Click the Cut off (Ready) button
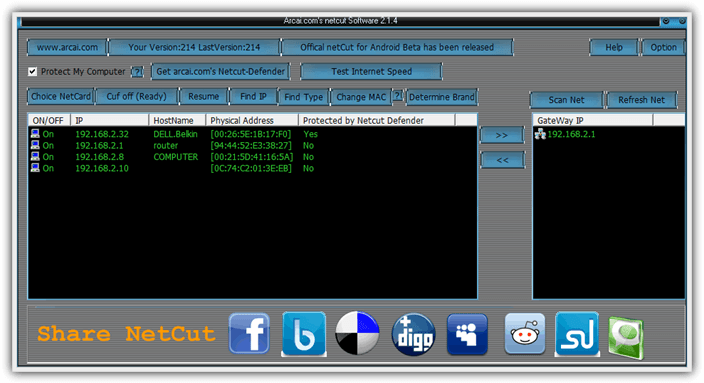Screen dimensions: 704x383 point(136,97)
